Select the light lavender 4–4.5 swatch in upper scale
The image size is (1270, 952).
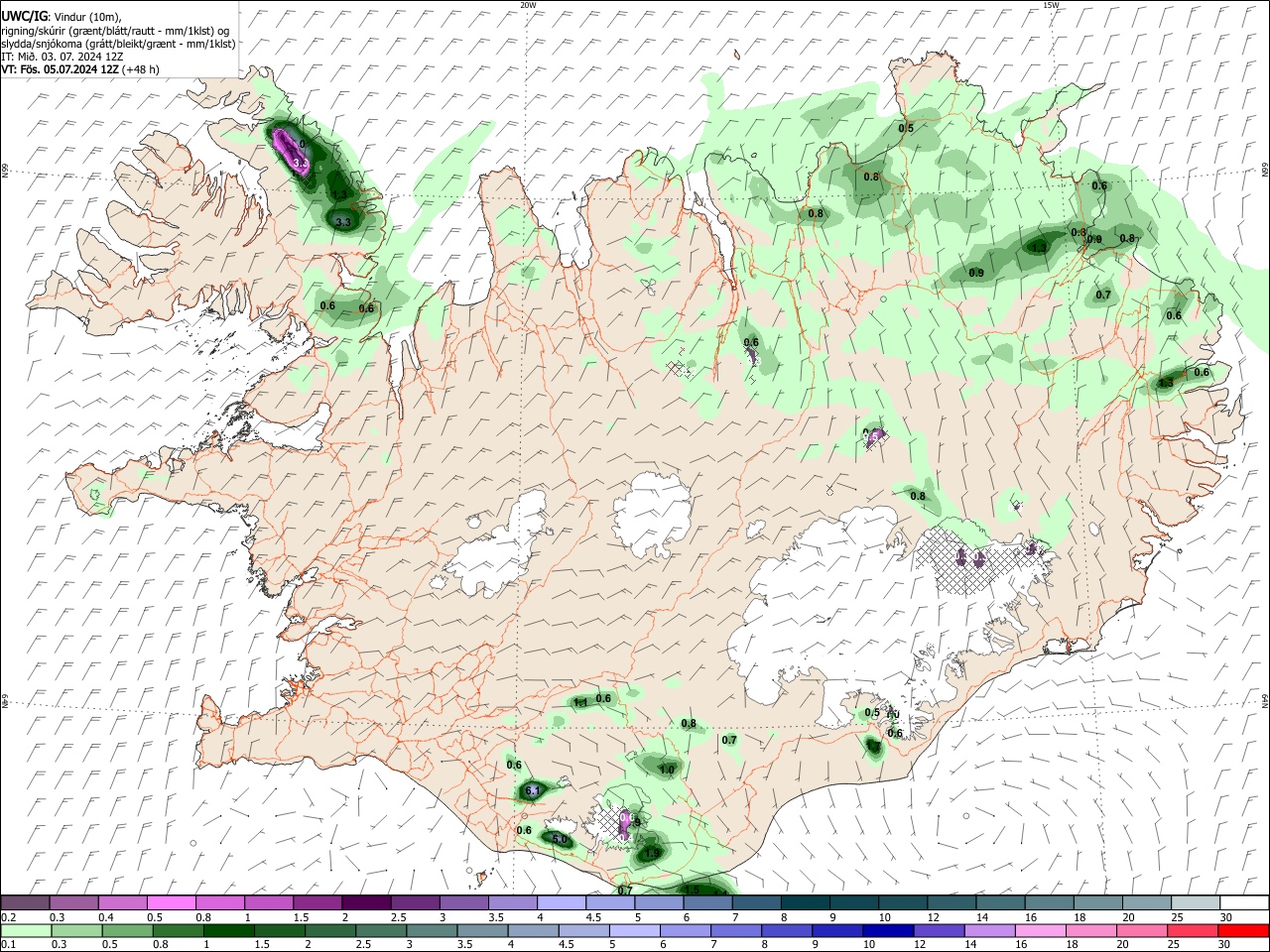pyautogui.click(x=562, y=902)
